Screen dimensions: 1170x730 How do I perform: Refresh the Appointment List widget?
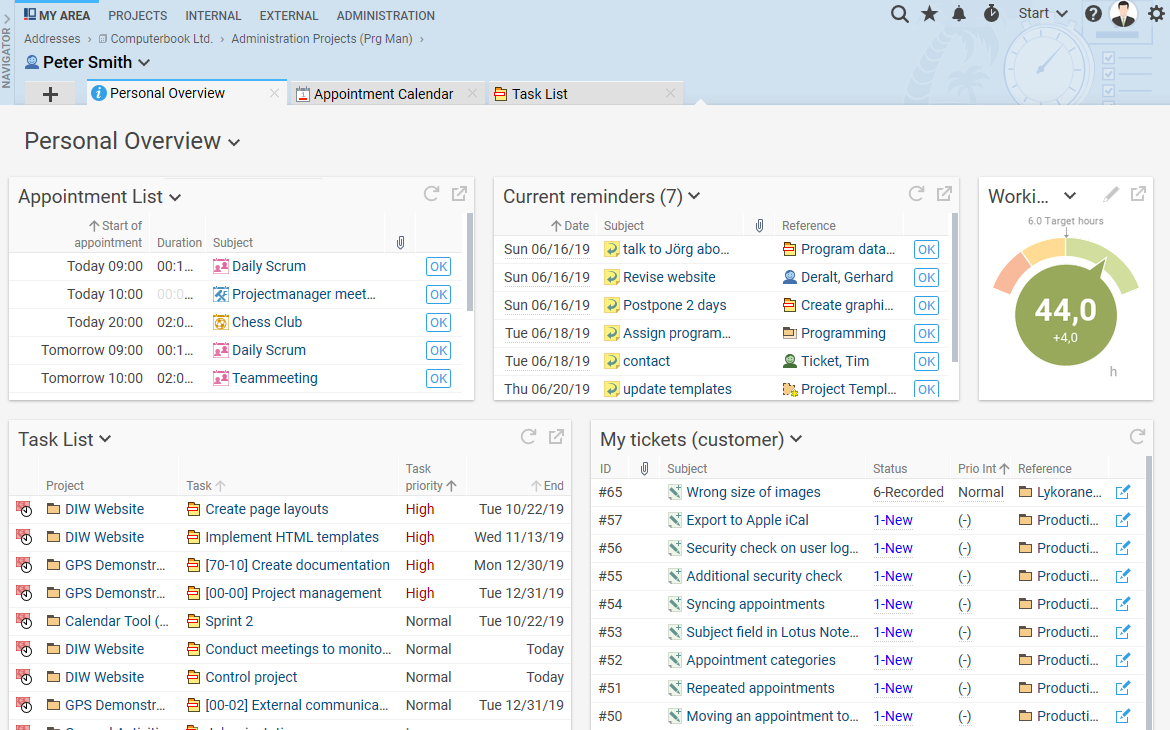point(431,193)
